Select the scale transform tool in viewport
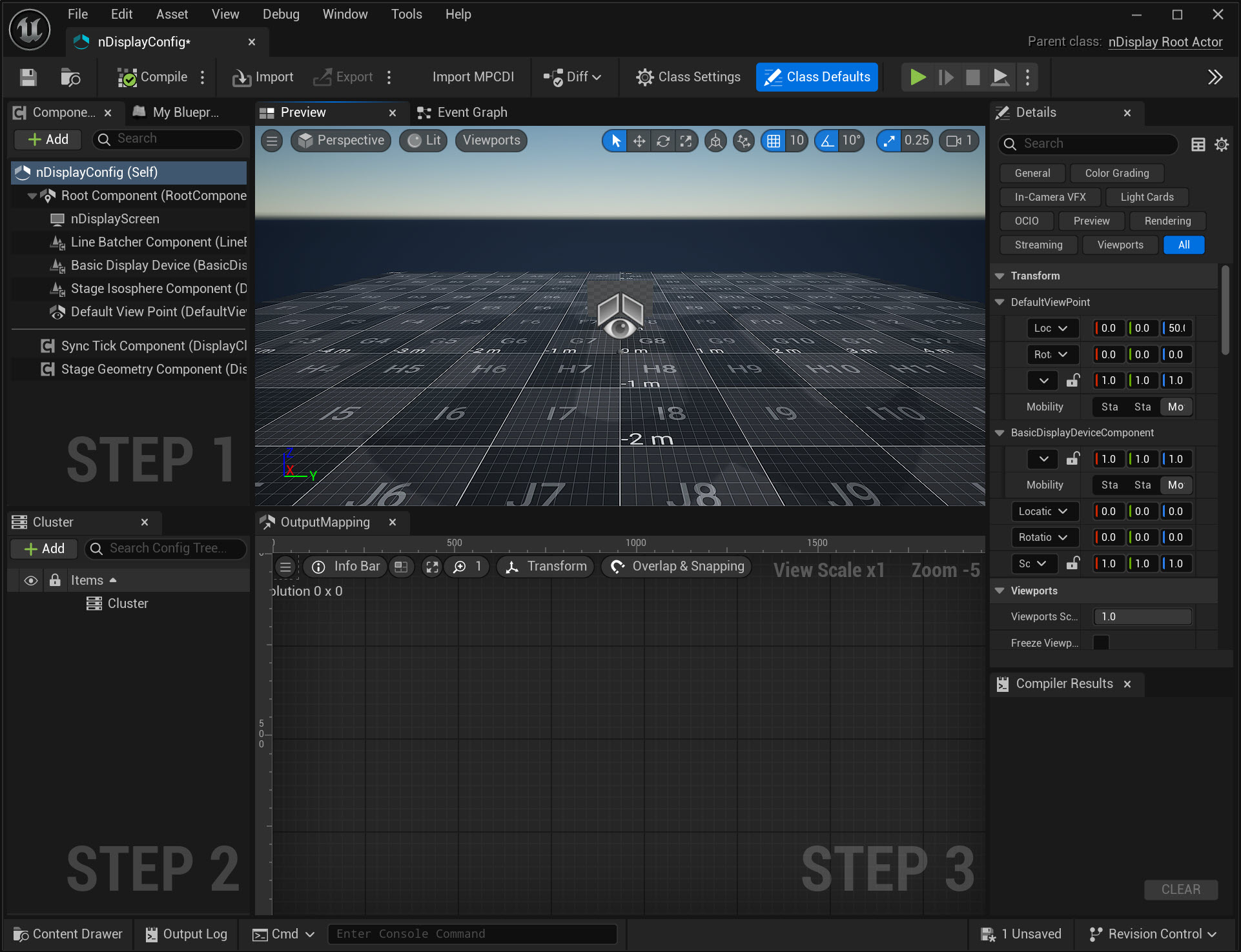Viewport: 1241px width, 952px height. 686,141
